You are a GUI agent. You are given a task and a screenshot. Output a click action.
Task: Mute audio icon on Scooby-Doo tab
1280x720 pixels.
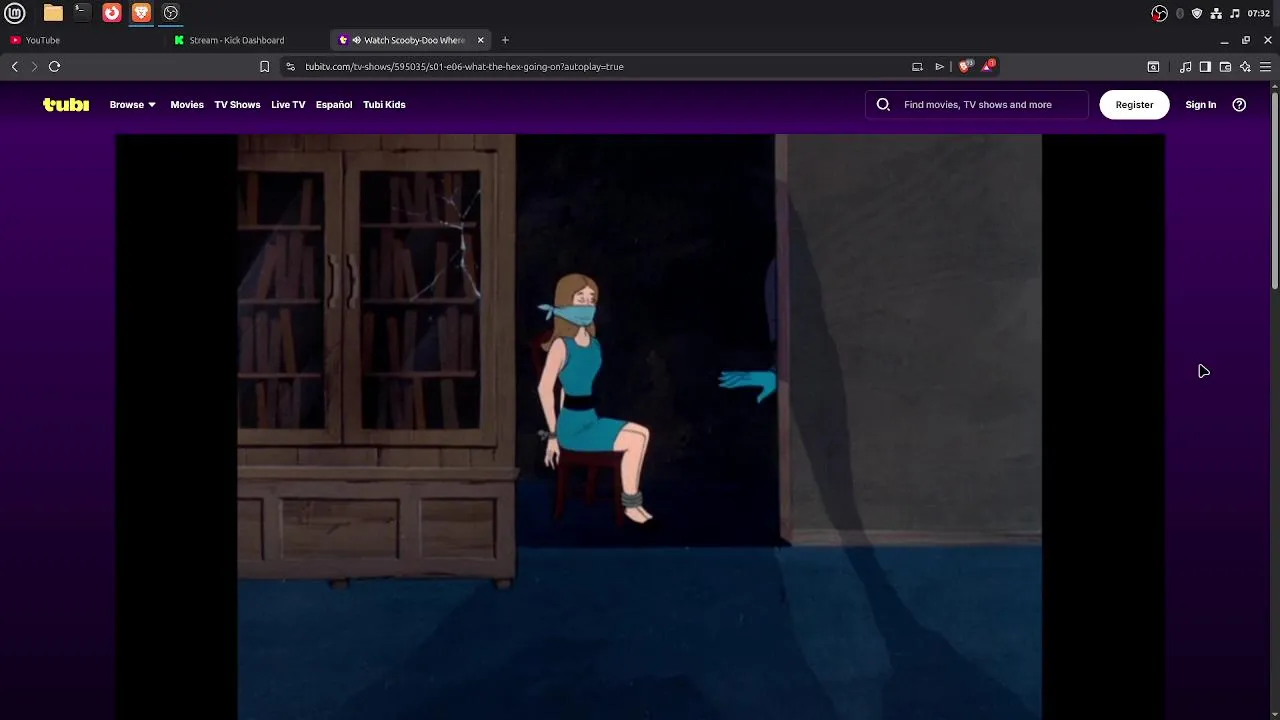[x=357, y=40]
